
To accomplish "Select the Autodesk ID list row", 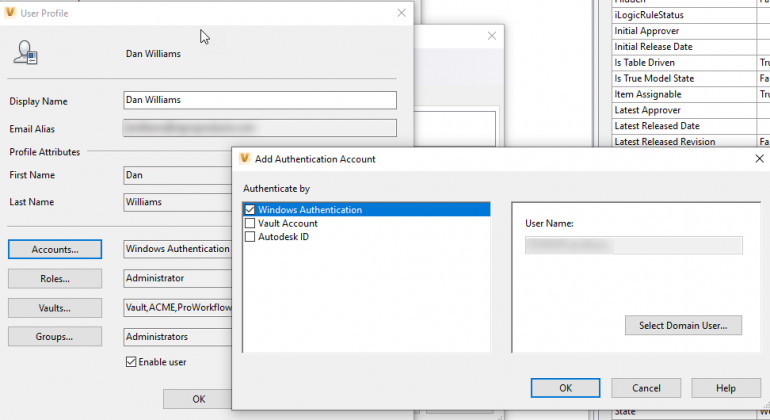I will tap(367, 237).
